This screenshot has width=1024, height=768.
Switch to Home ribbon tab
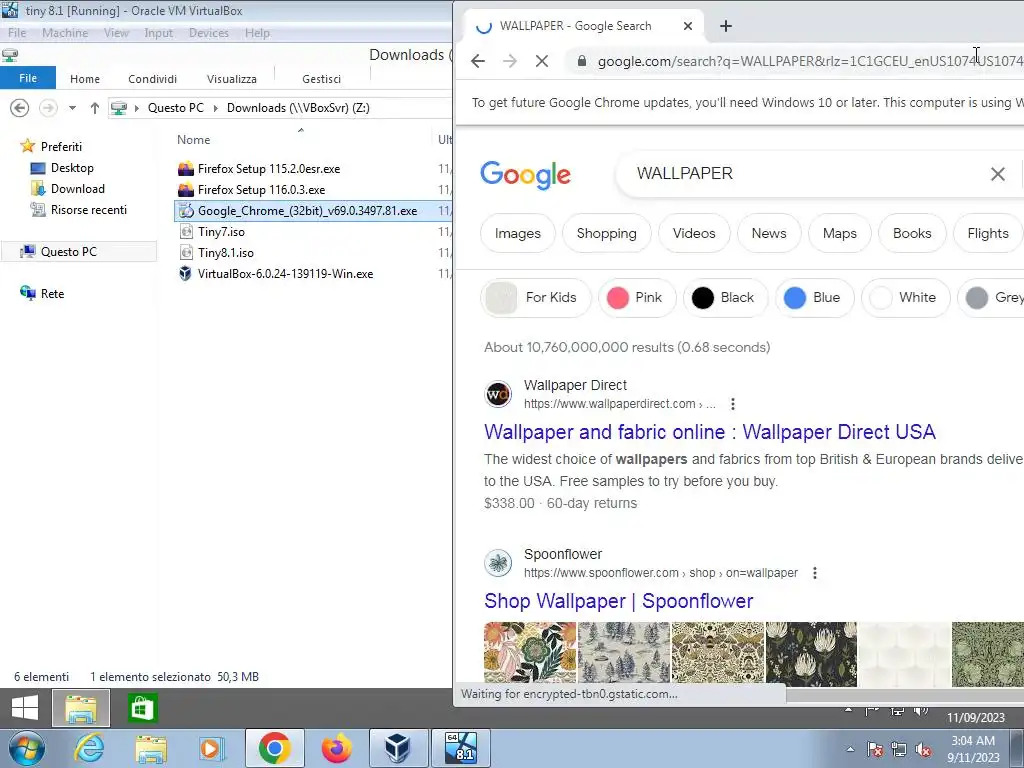point(85,79)
